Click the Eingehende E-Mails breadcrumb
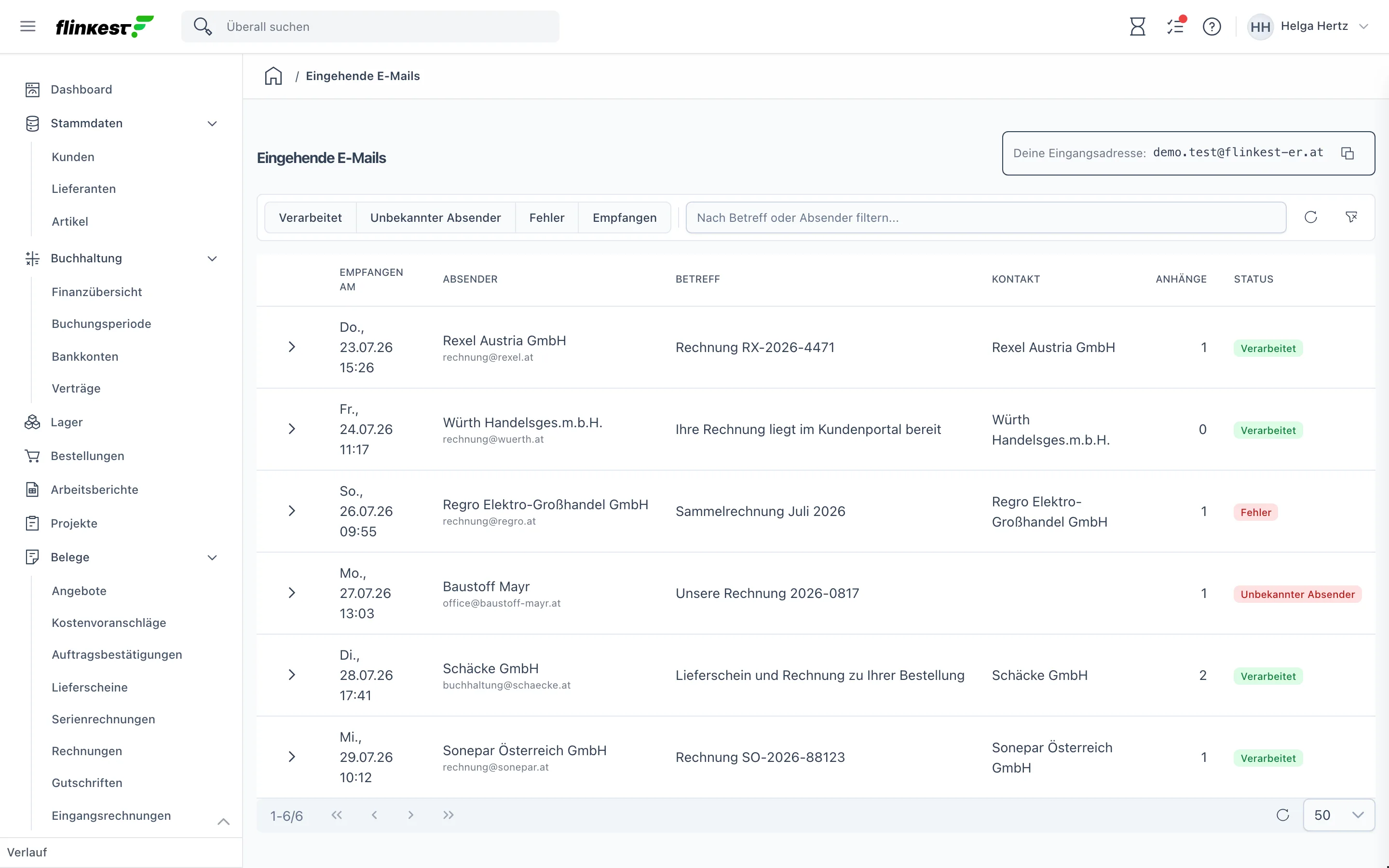The height and width of the screenshot is (868, 1389). tap(363, 76)
